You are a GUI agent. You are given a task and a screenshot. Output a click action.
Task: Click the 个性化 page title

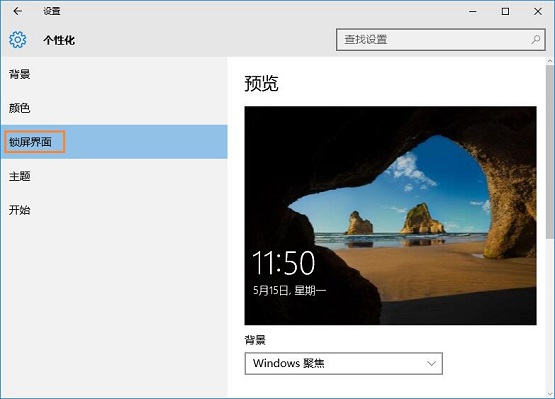[59, 40]
